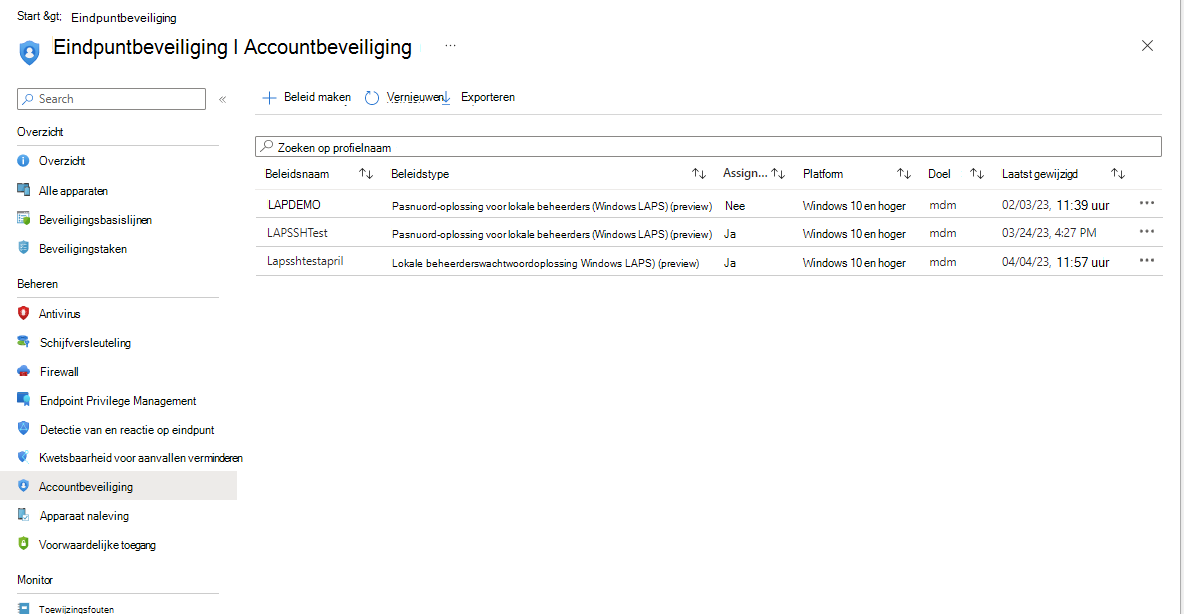Click the Alle apparaten devices icon
Screen dimensions: 1184x614
pos(23,190)
